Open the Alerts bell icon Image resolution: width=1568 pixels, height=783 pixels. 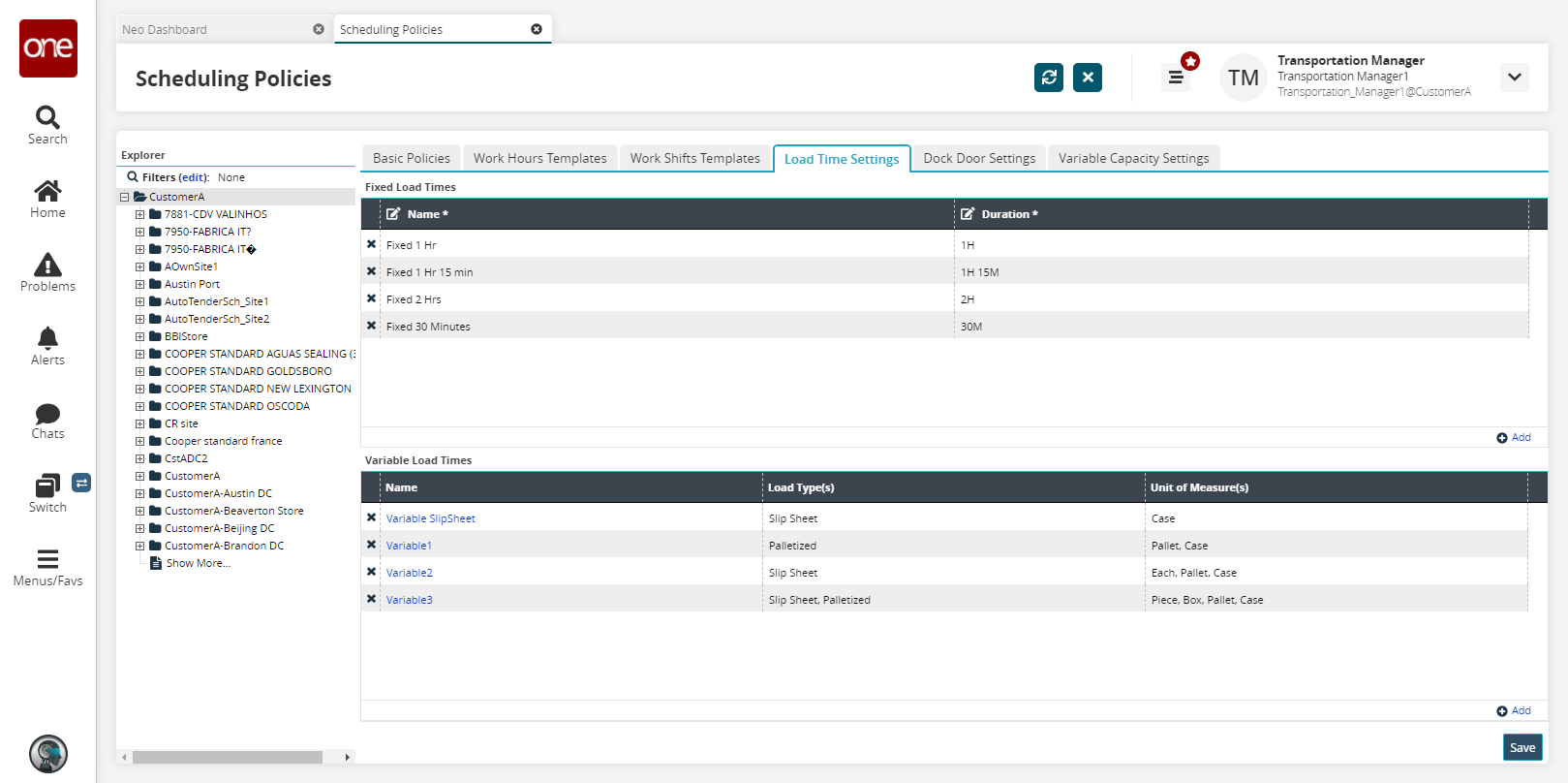47,338
